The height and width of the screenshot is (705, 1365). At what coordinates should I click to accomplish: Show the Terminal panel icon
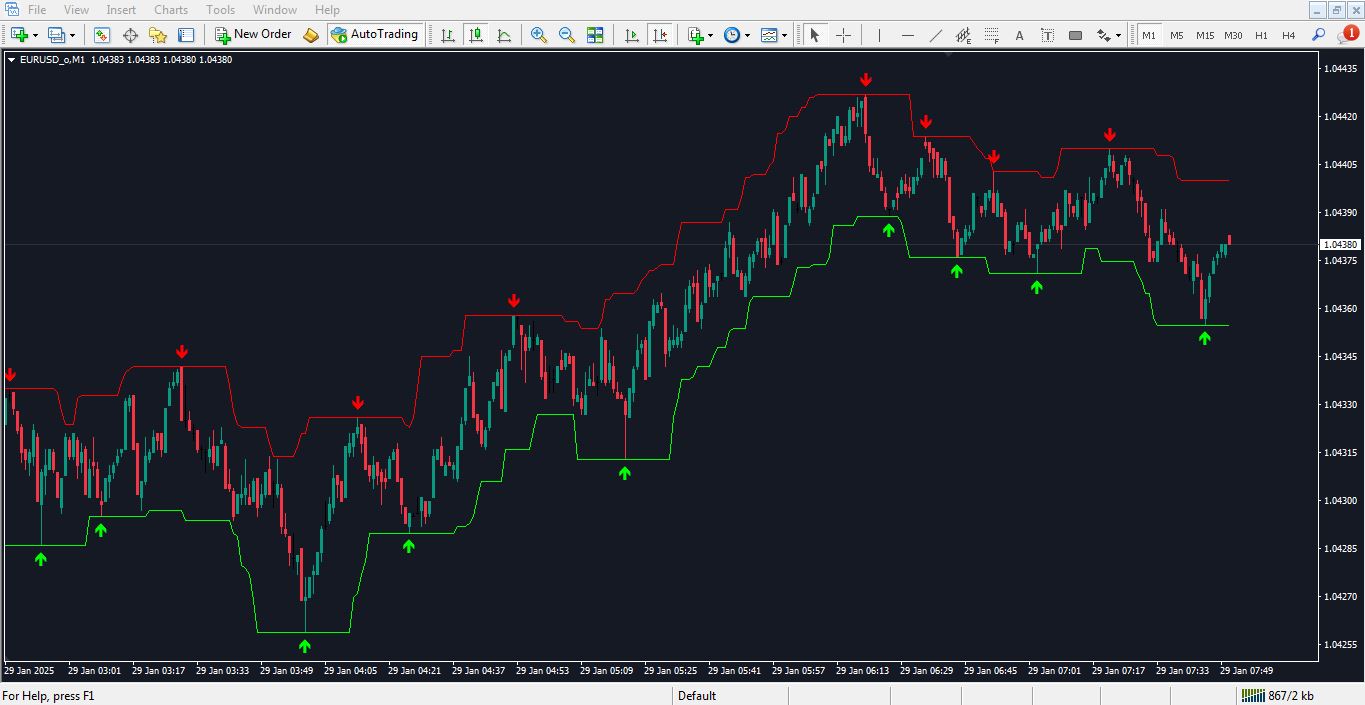pyautogui.click(x=186, y=35)
